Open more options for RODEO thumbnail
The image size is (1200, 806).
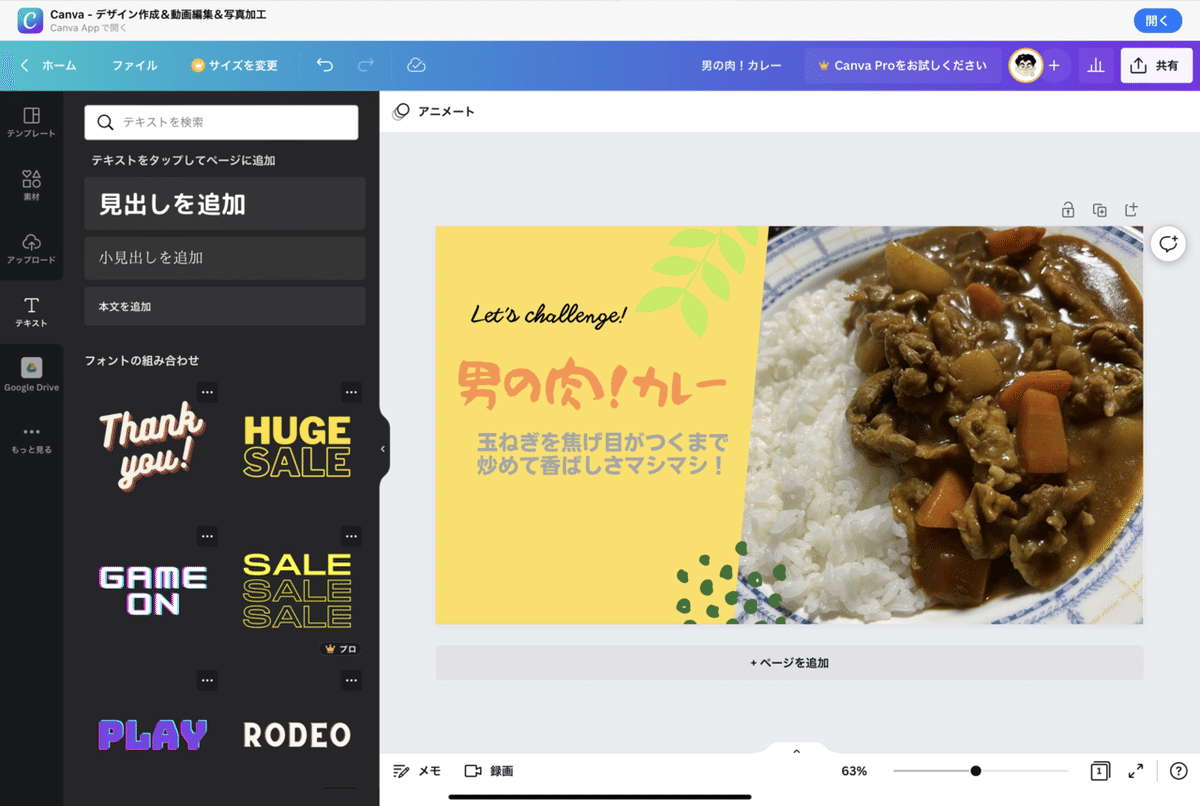tap(351, 680)
